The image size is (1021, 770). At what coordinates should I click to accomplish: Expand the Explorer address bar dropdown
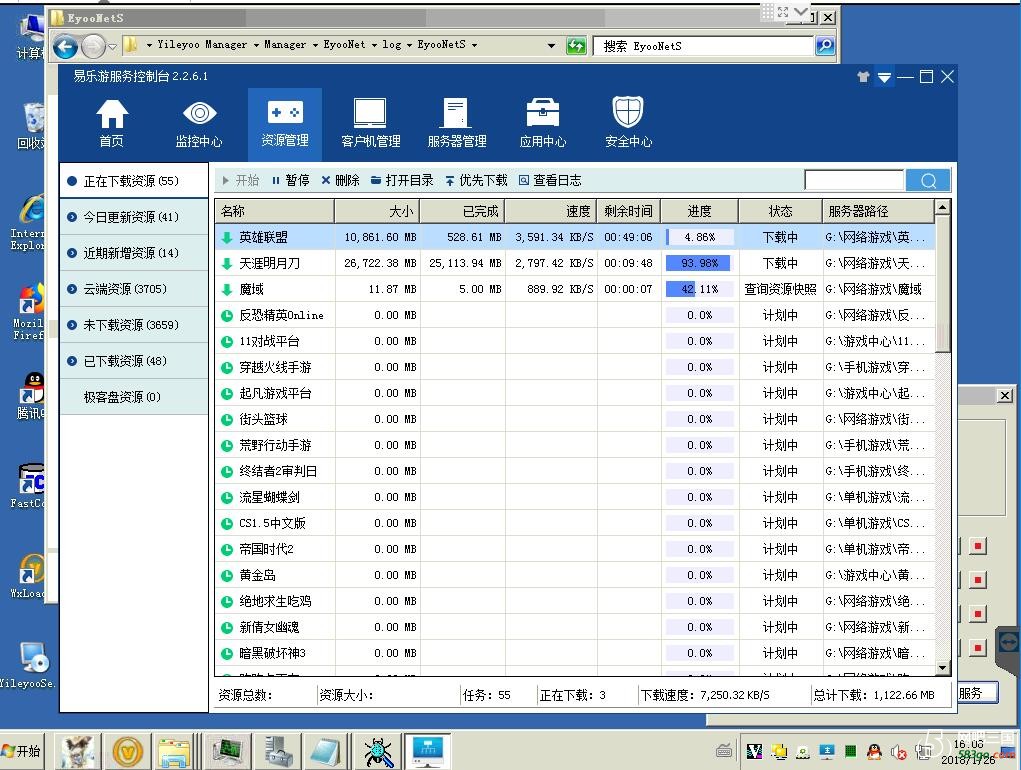(x=552, y=46)
